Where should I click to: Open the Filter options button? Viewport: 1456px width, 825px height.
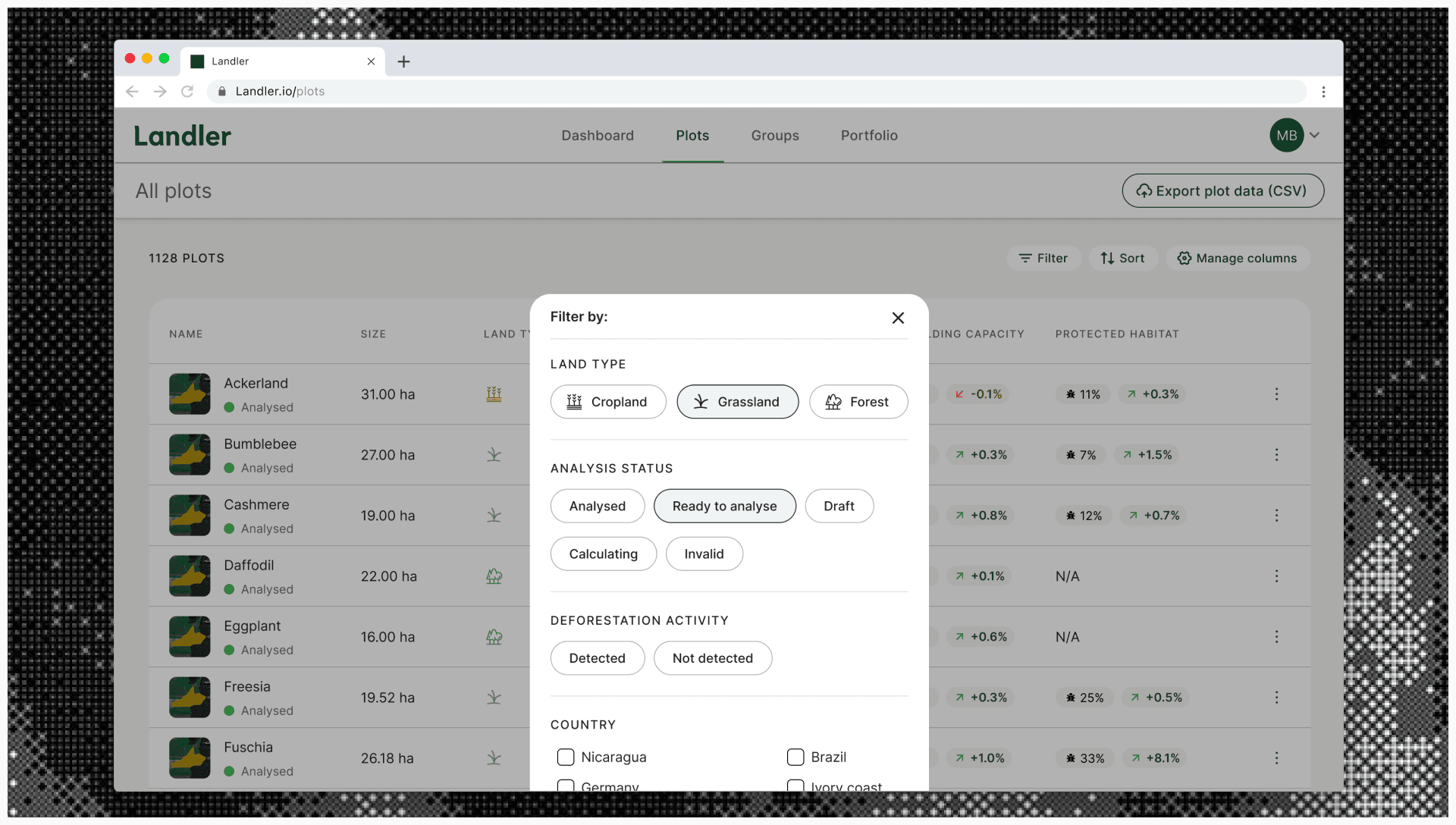1043,258
